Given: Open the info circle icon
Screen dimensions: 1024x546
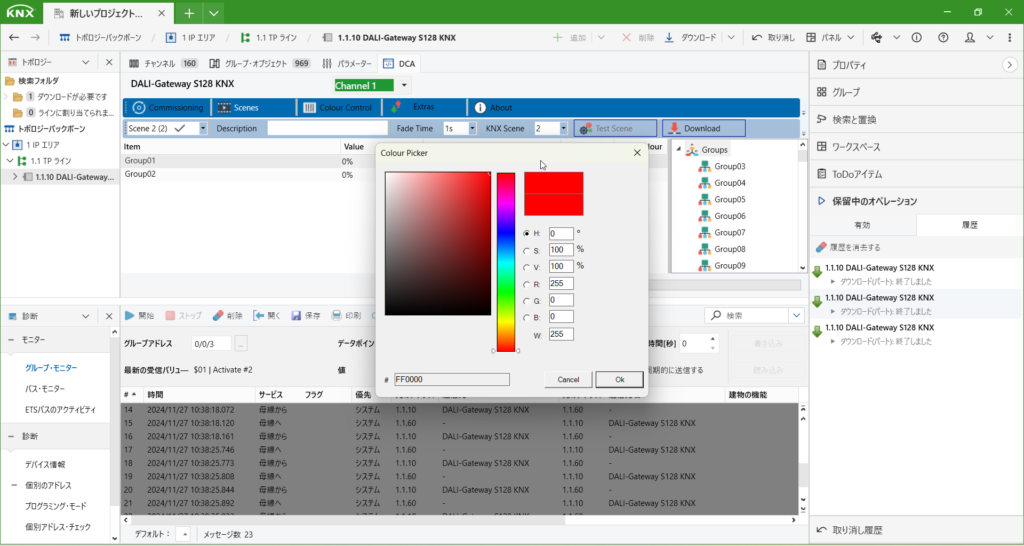Looking at the screenshot, I should [916, 38].
